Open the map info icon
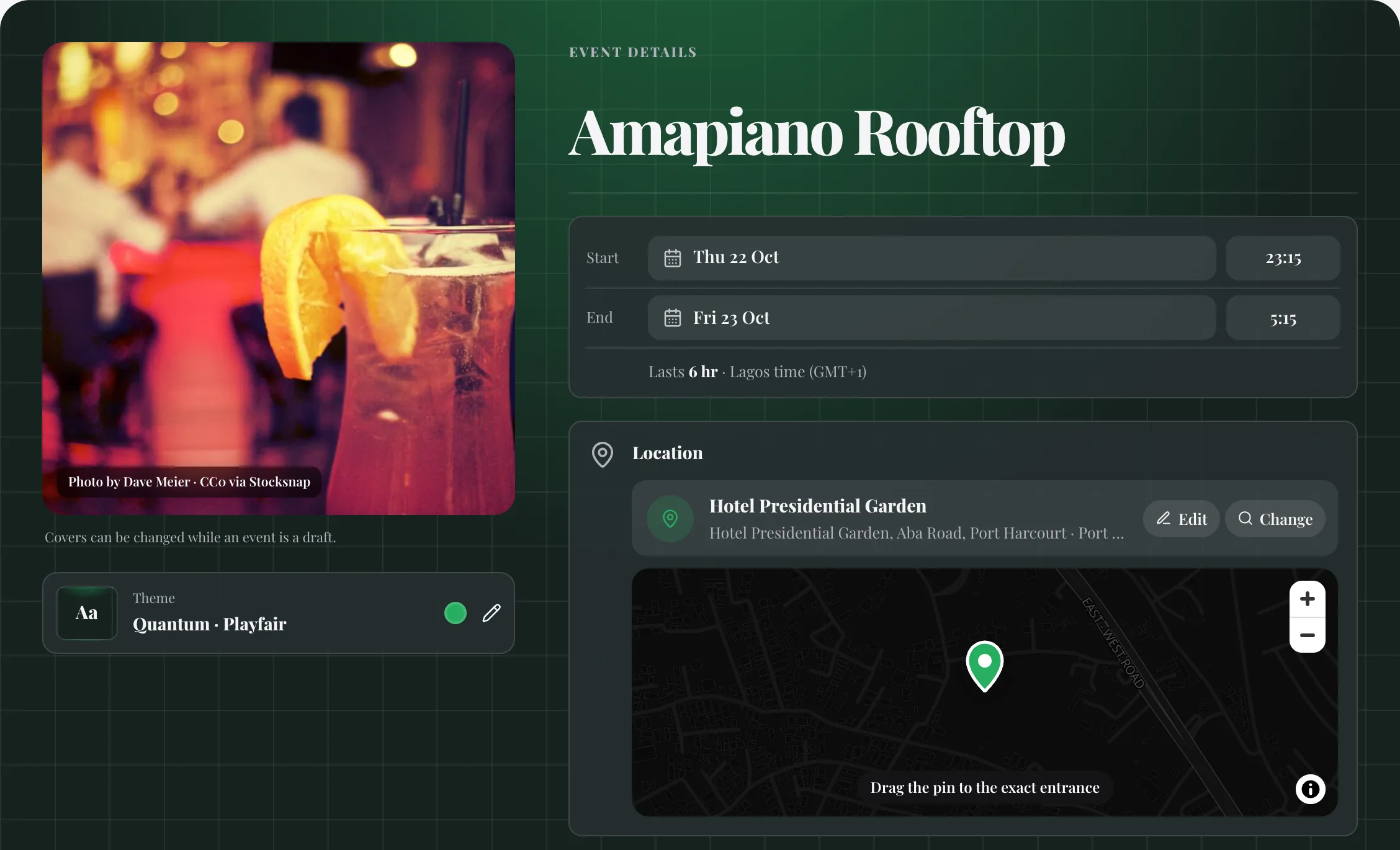 click(1311, 789)
